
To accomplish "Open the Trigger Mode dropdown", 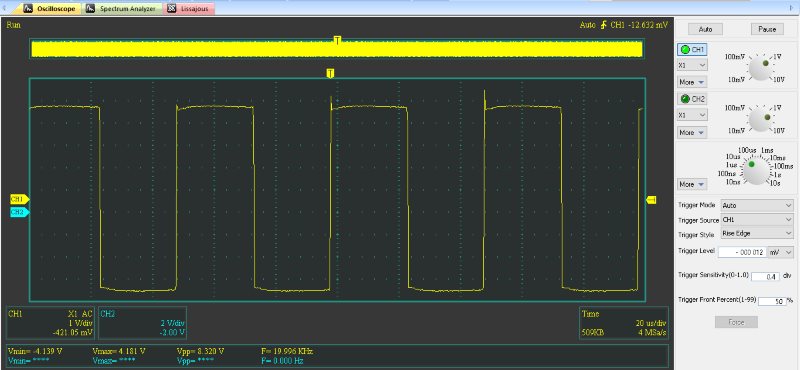I will click(x=757, y=205).
